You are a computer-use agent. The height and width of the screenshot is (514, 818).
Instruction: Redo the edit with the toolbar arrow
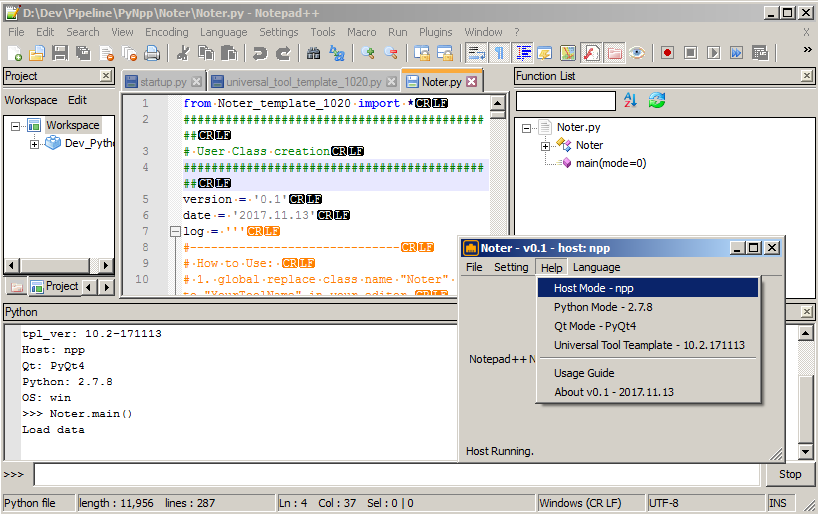[283, 53]
